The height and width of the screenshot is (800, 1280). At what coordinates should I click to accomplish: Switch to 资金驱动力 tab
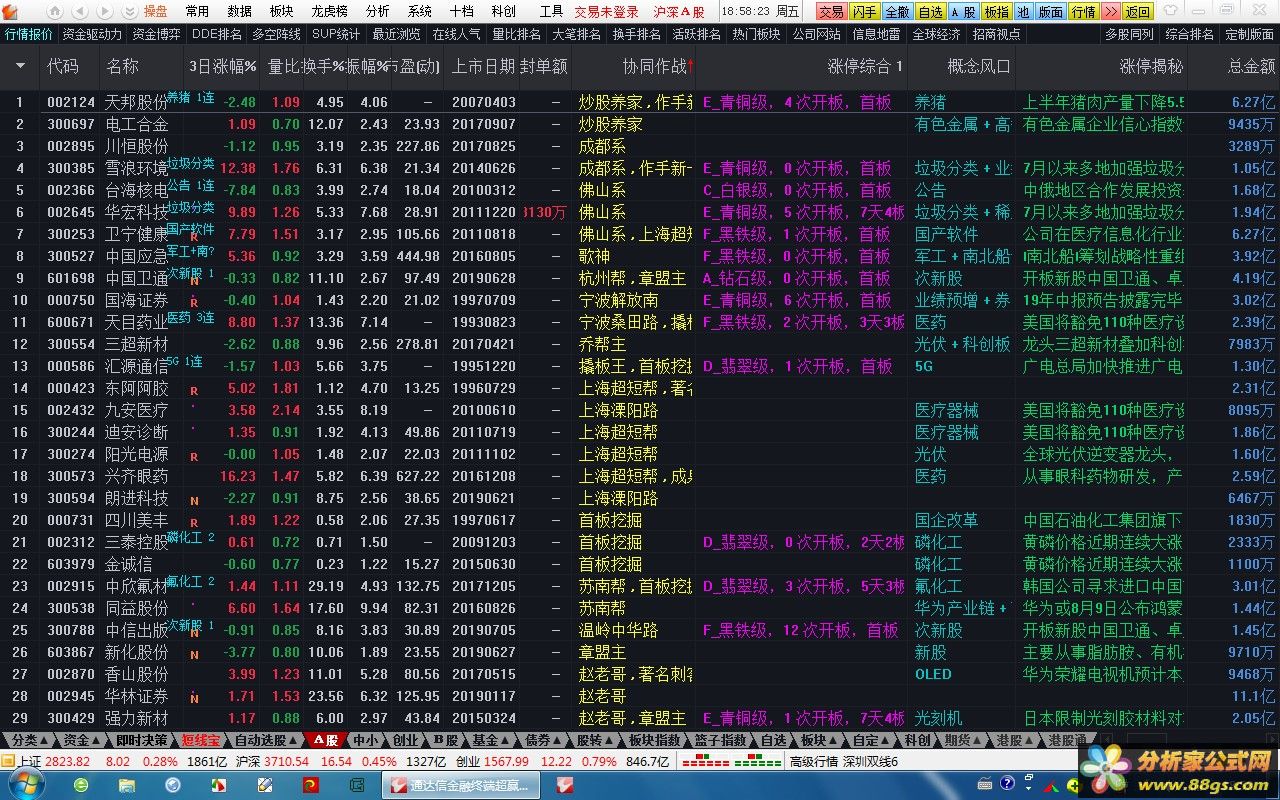point(92,34)
